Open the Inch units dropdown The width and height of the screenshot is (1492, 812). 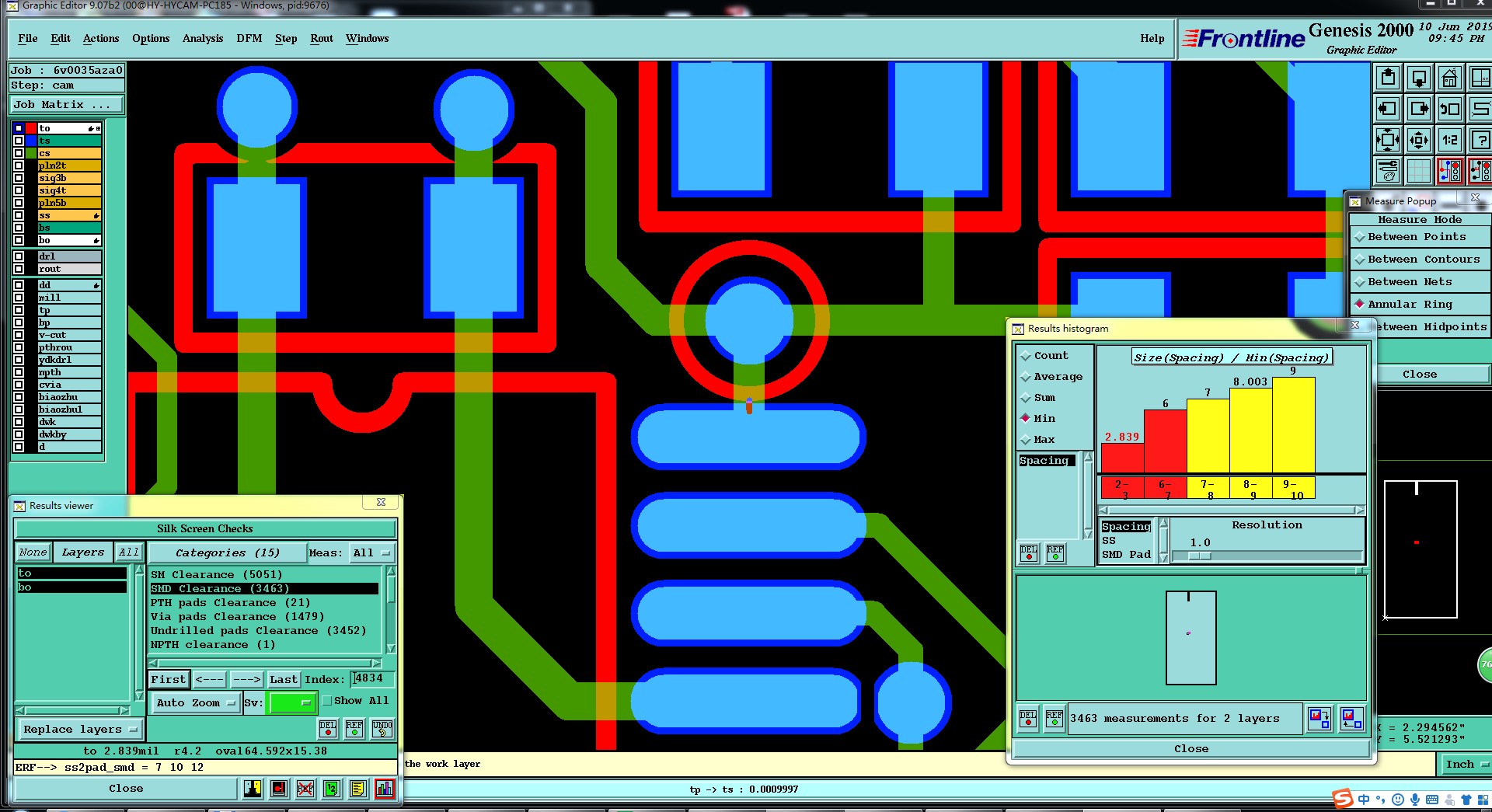pyautogui.click(x=1466, y=764)
